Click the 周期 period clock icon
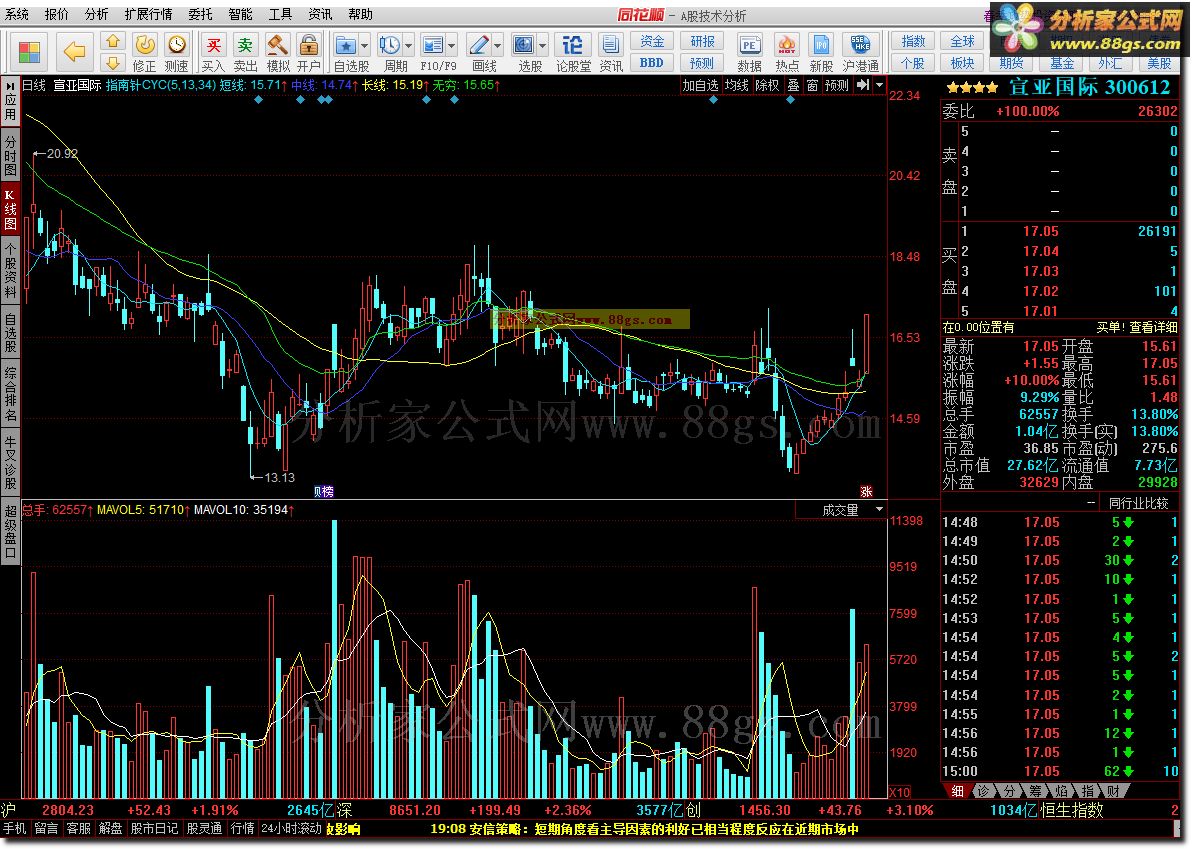The width and height of the screenshot is (1192, 849). point(390,46)
